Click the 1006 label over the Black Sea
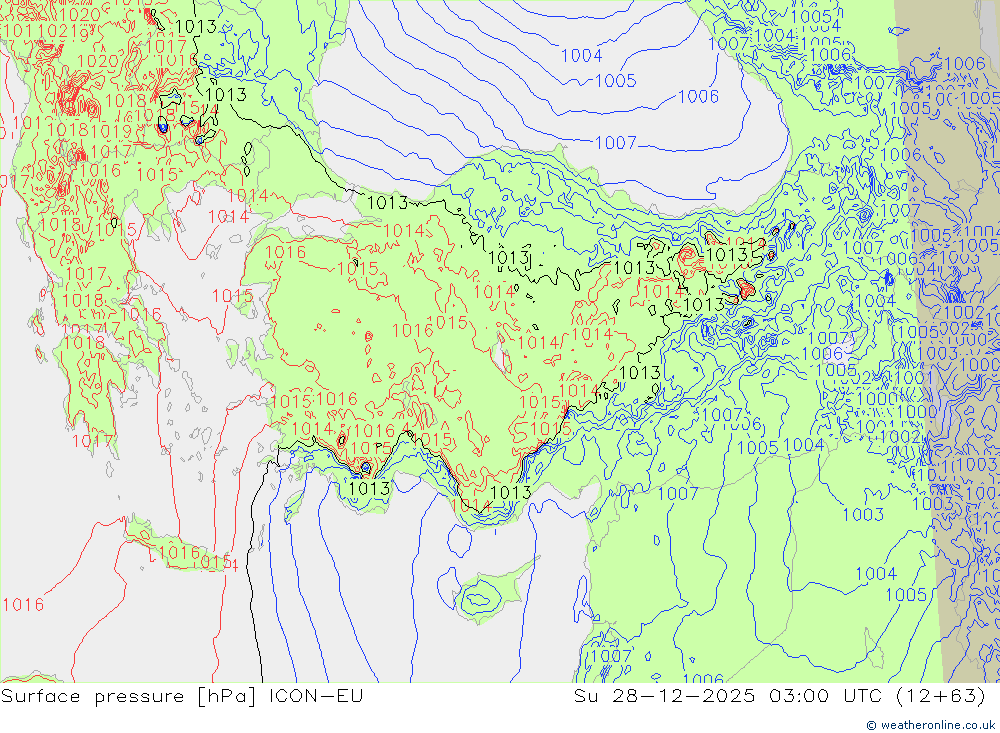Viewport: 1000px width, 733px height. [x=698, y=97]
